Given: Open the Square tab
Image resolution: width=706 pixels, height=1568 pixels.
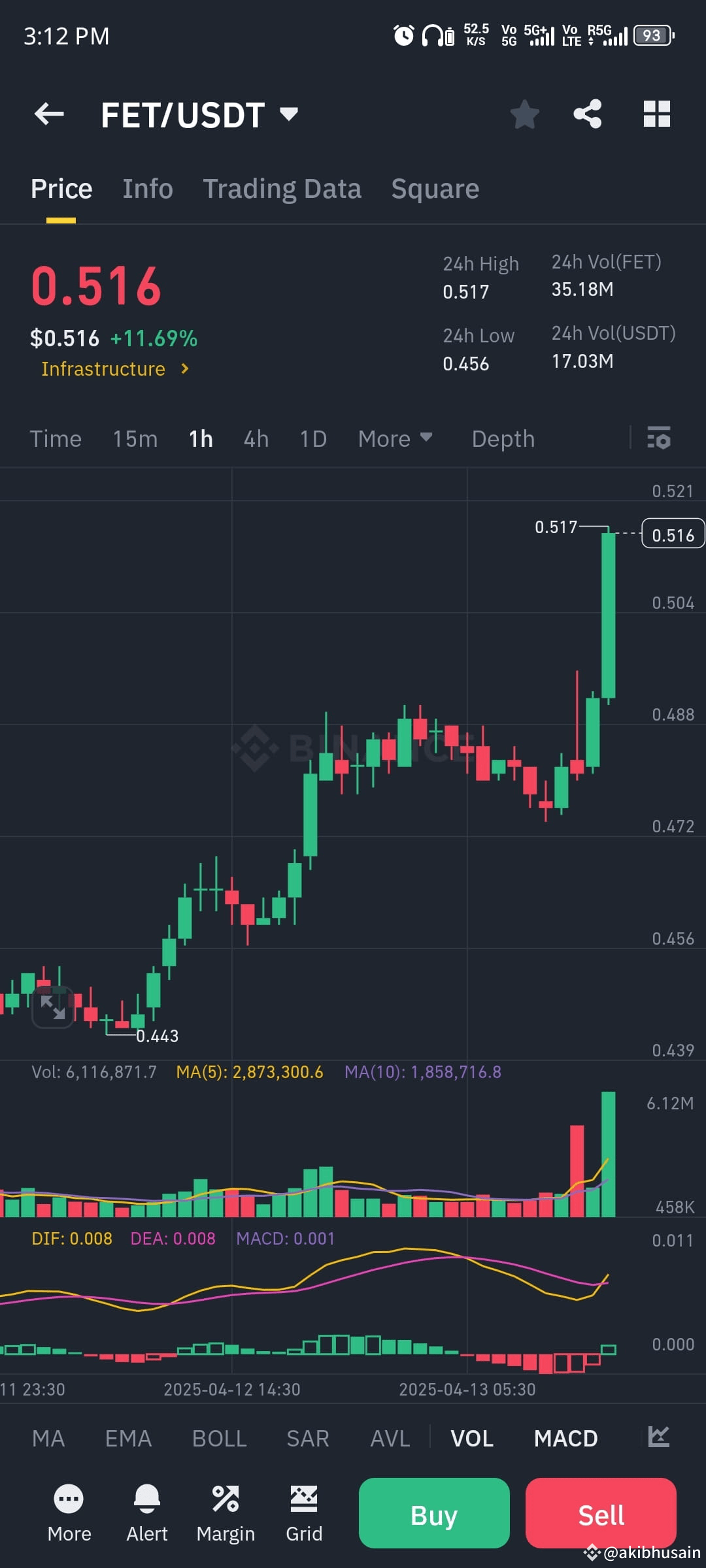Looking at the screenshot, I should coord(434,188).
